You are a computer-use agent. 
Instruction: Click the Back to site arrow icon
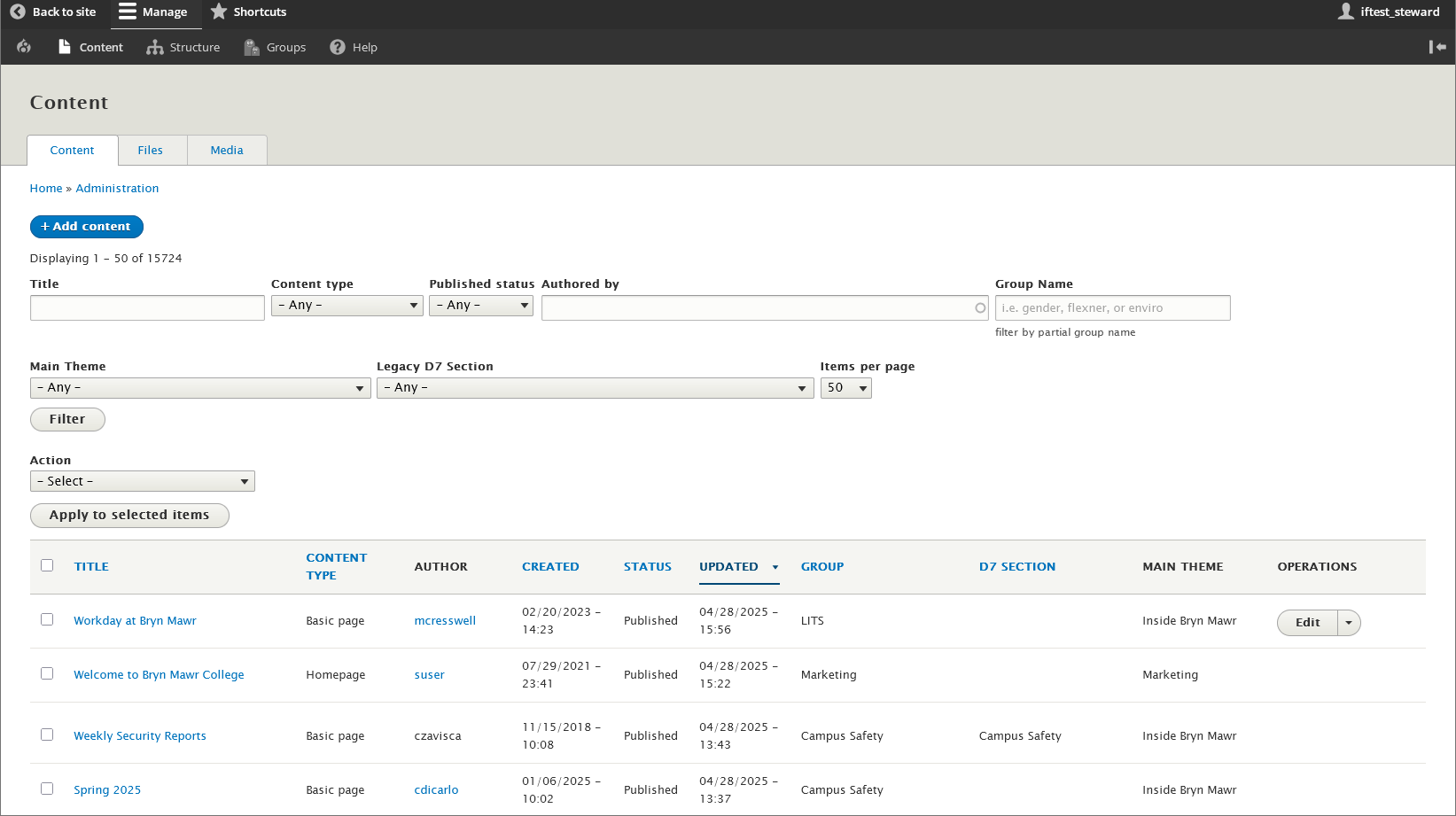pyautogui.click(x=18, y=12)
